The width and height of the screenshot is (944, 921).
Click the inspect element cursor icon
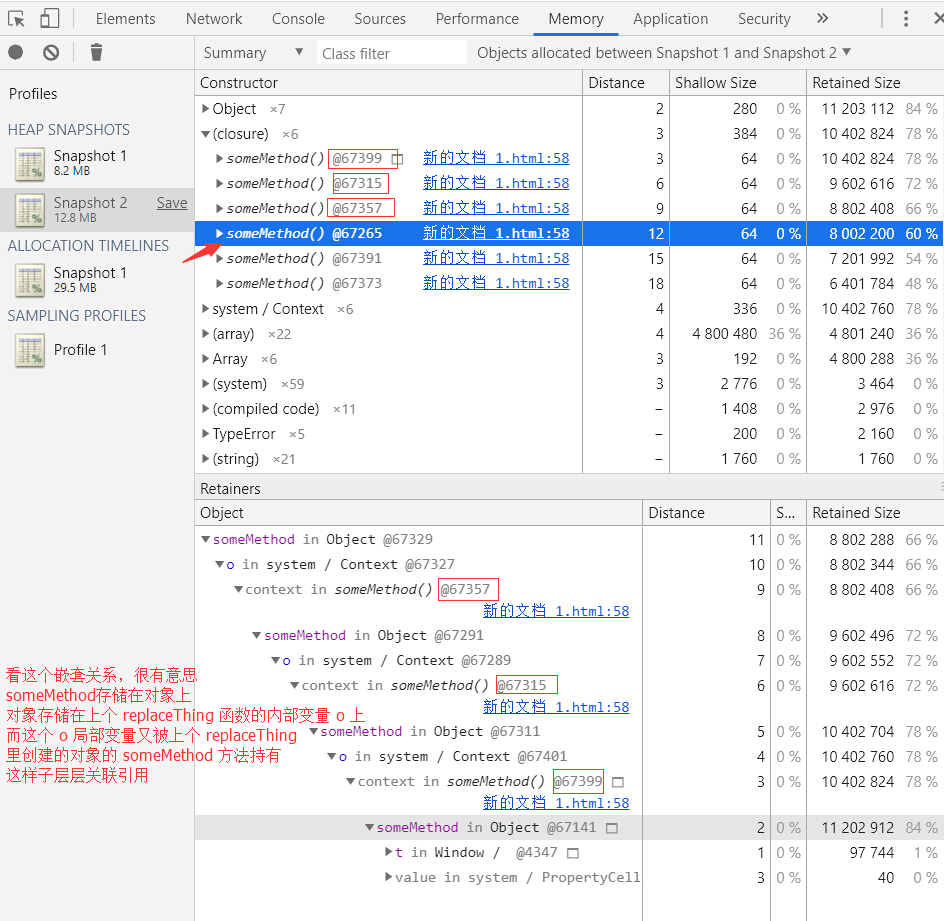coord(16,18)
